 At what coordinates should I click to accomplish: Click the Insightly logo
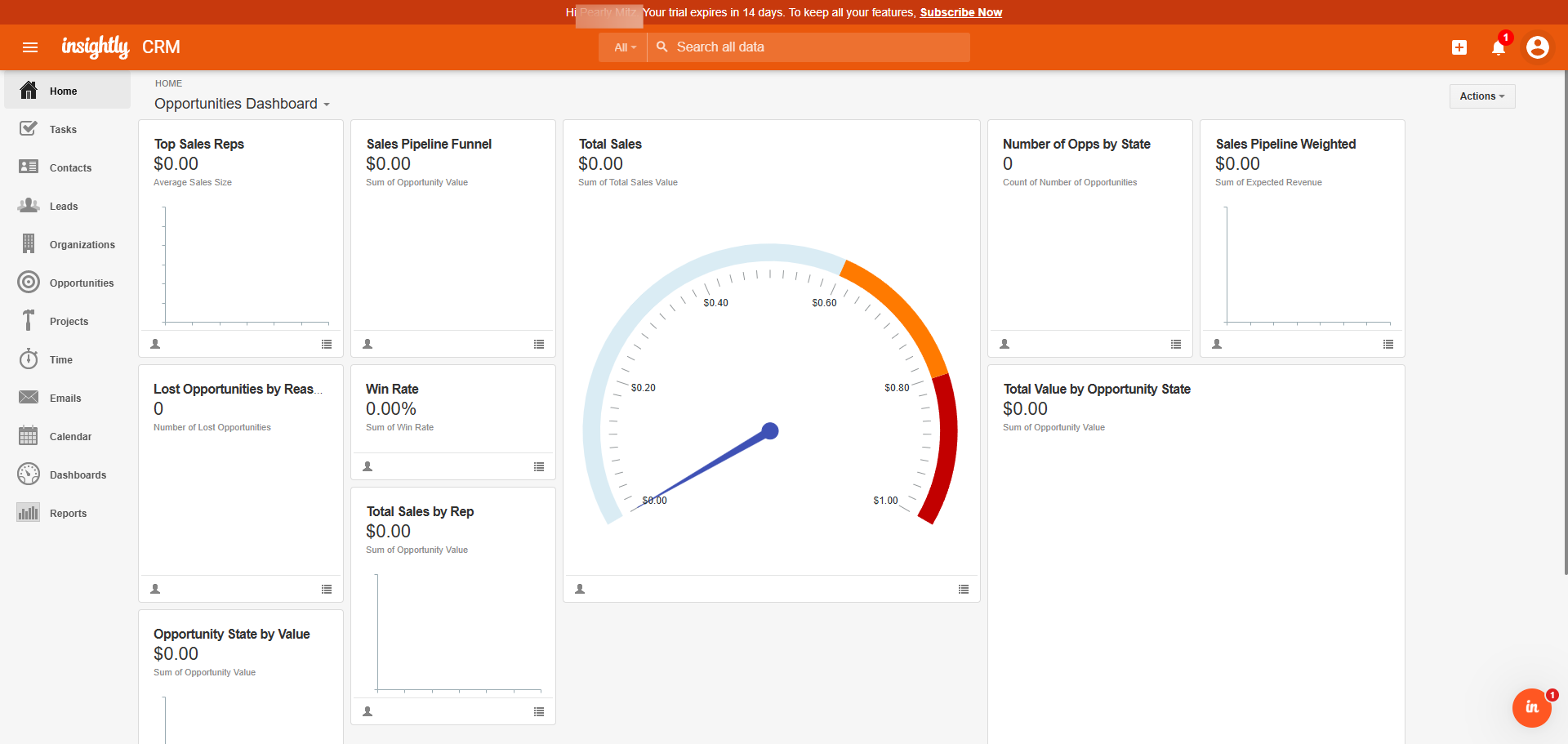coord(96,47)
